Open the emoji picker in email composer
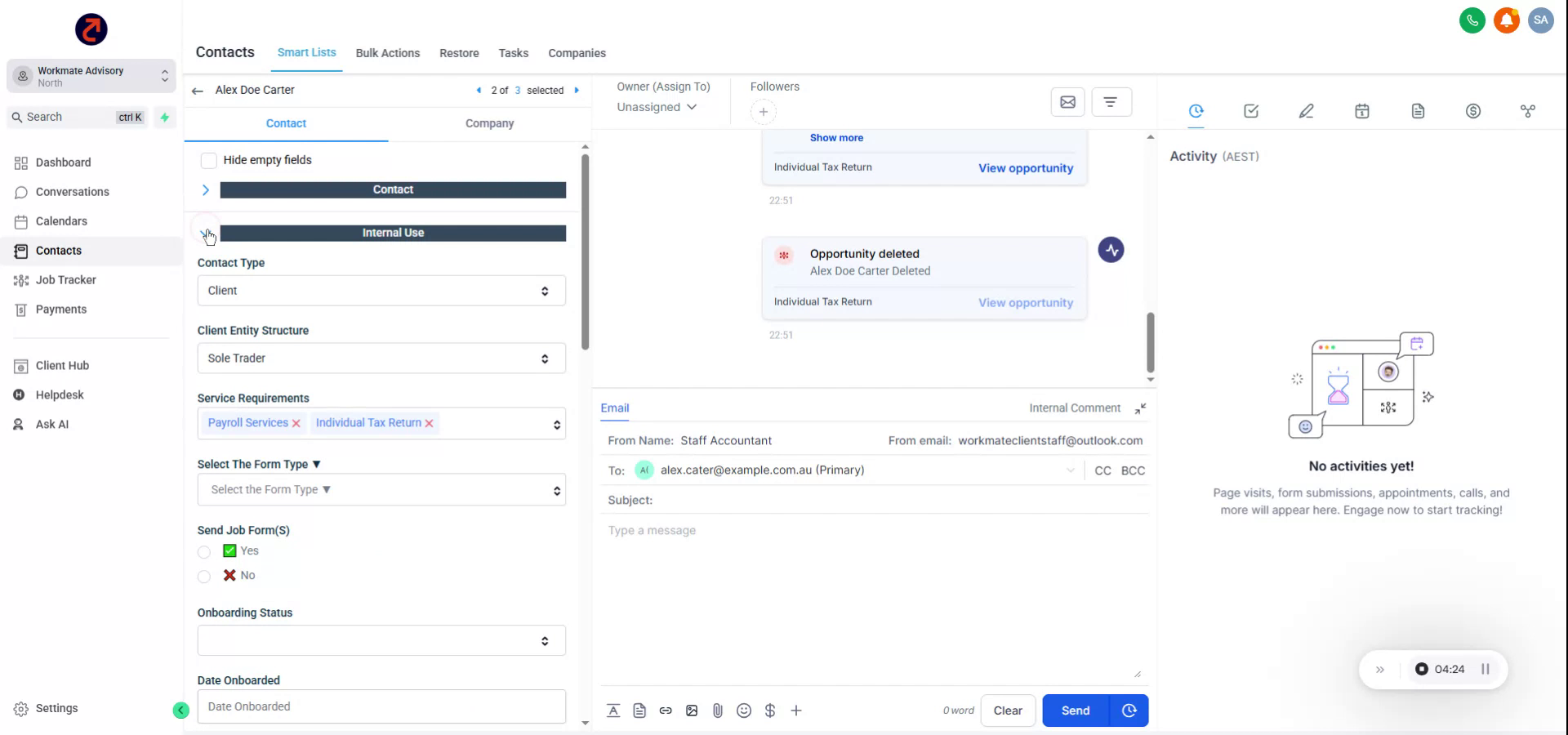The width and height of the screenshot is (1568, 735). (744, 710)
